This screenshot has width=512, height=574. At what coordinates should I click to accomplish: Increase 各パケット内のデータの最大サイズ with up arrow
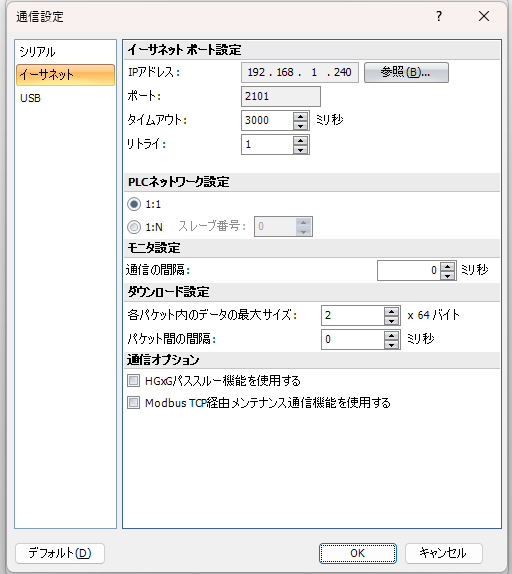click(392, 311)
